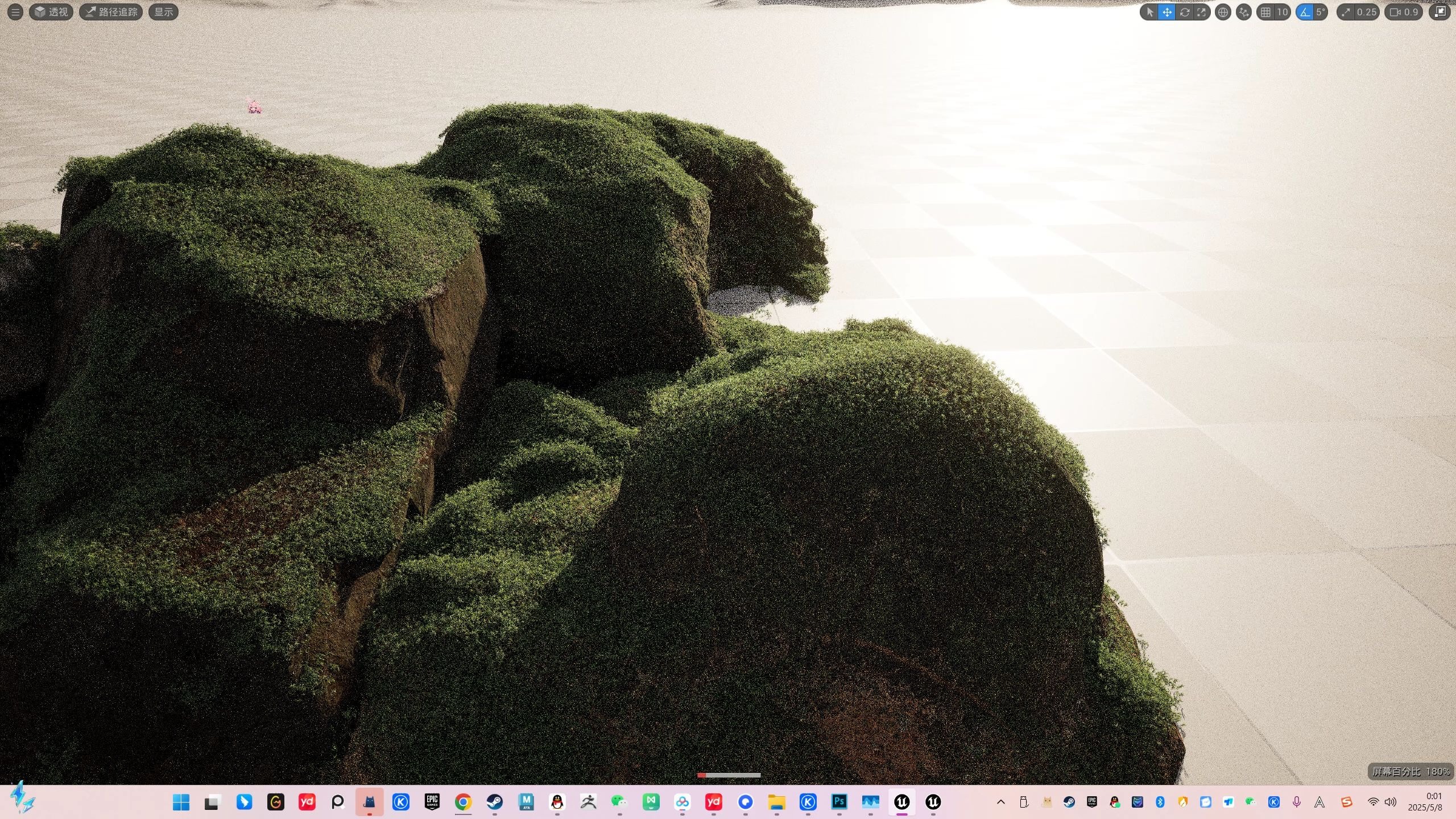
Task: Open the volume speaker tray icon
Action: coord(1391,802)
